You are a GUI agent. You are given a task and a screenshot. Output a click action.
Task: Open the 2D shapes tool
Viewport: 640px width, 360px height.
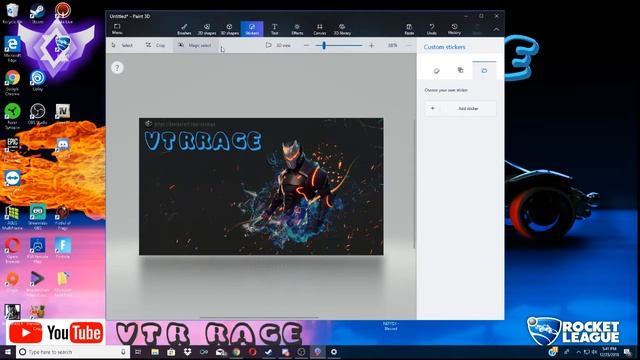coord(207,29)
